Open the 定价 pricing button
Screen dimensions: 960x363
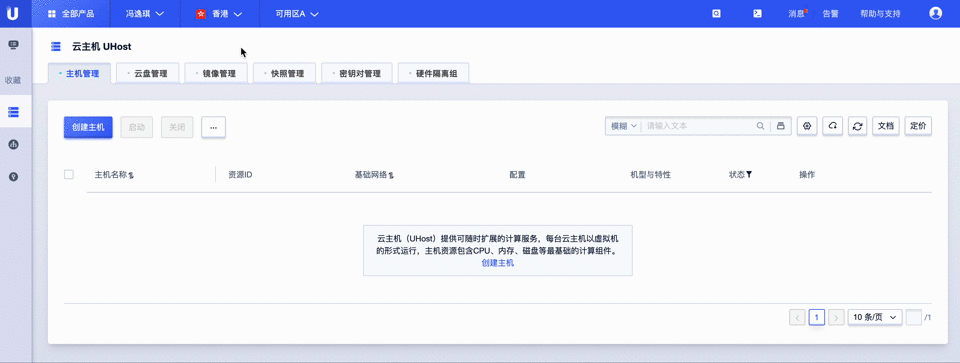[918, 126]
